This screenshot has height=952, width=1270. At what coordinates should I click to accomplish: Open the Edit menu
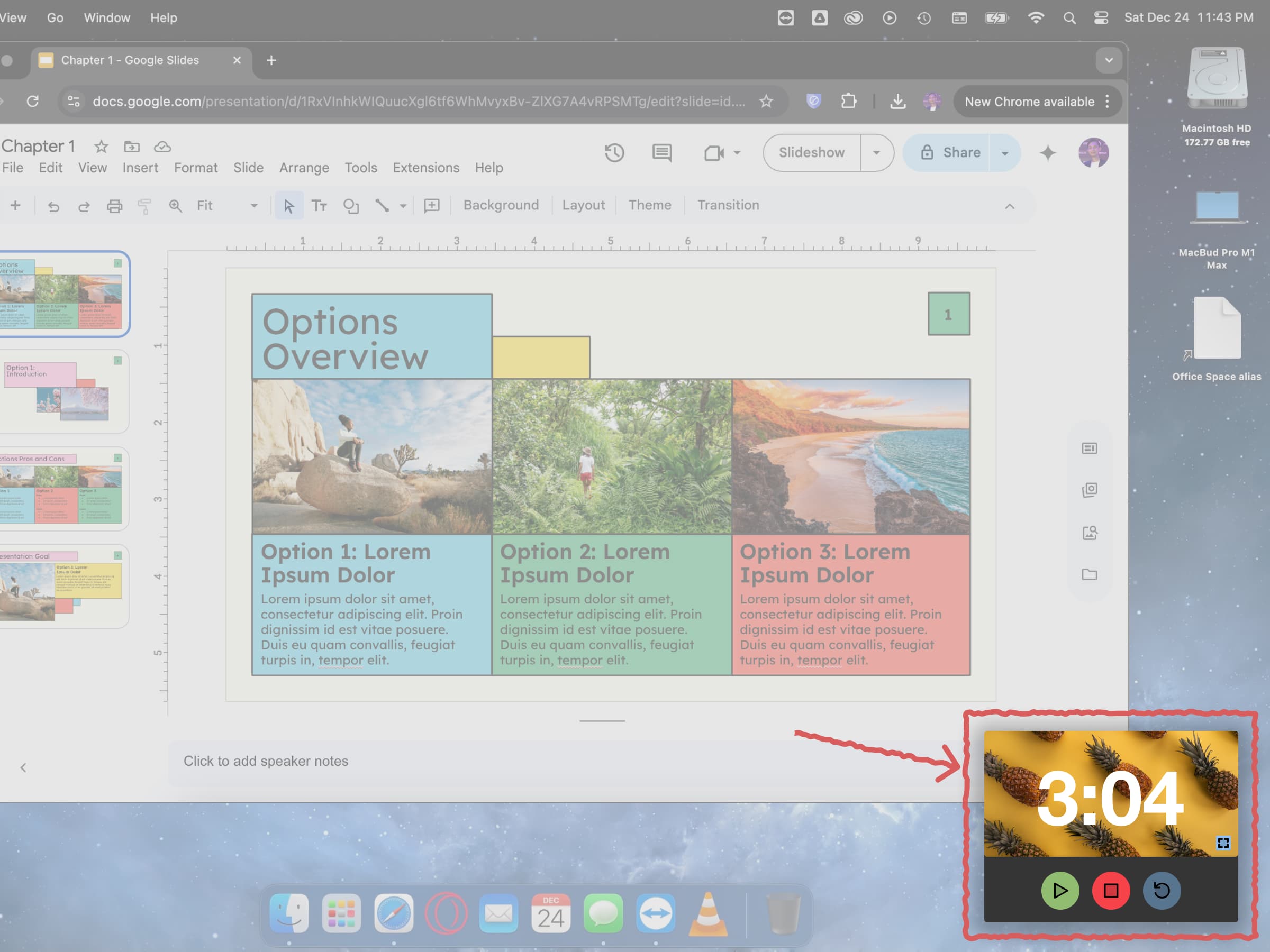pyautogui.click(x=50, y=168)
